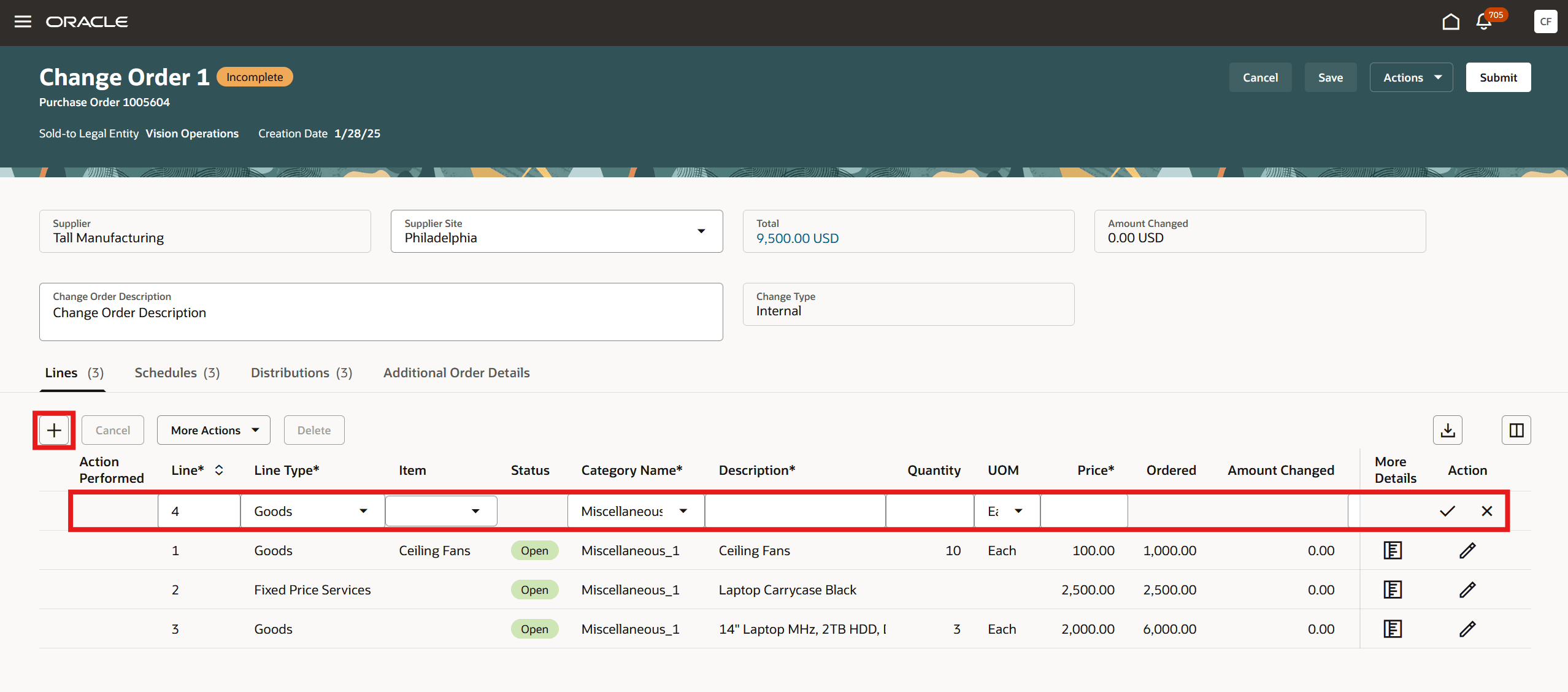Viewport: 1568px width, 692px height.
Task: Open the Actions dropdown menu
Action: click(x=1411, y=77)
